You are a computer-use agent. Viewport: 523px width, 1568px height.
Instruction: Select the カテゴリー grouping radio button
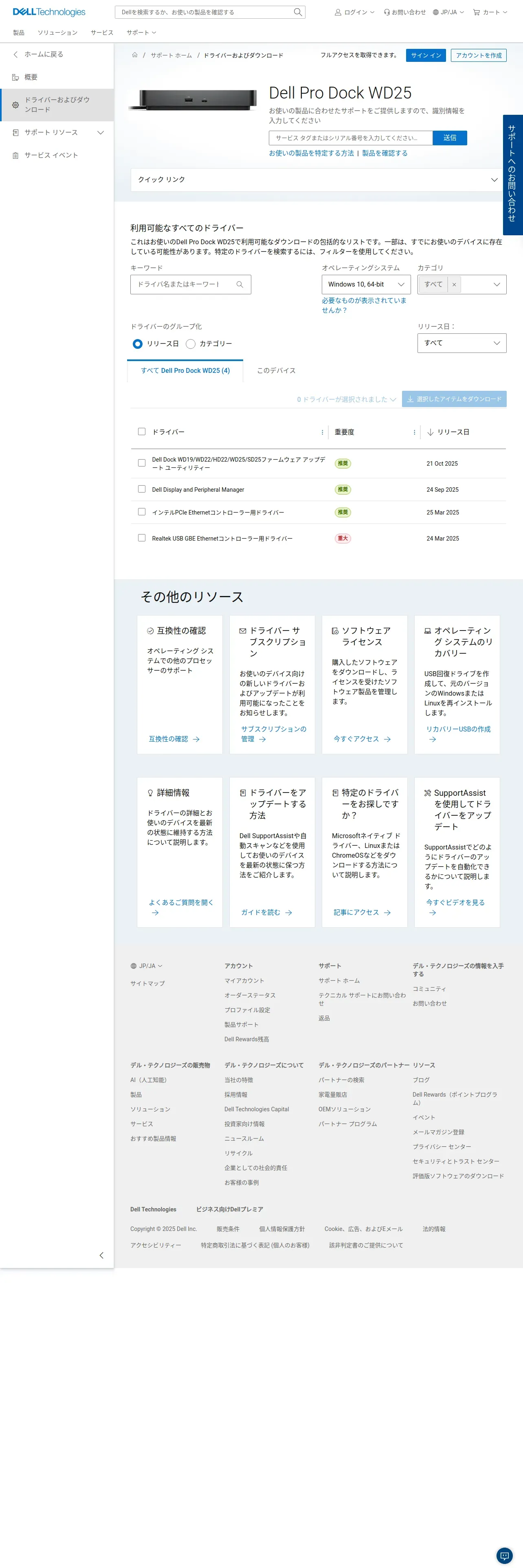point(191,344)
